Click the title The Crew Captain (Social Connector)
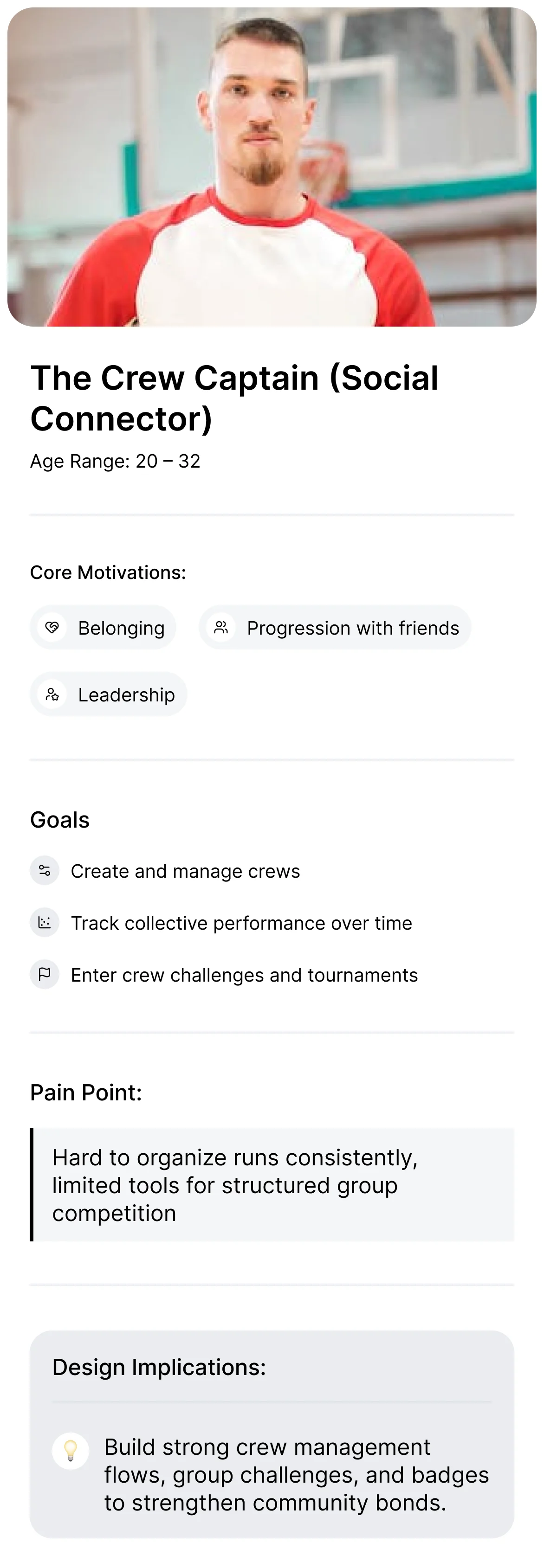The image size is (544, 1568). click(234, 398)
